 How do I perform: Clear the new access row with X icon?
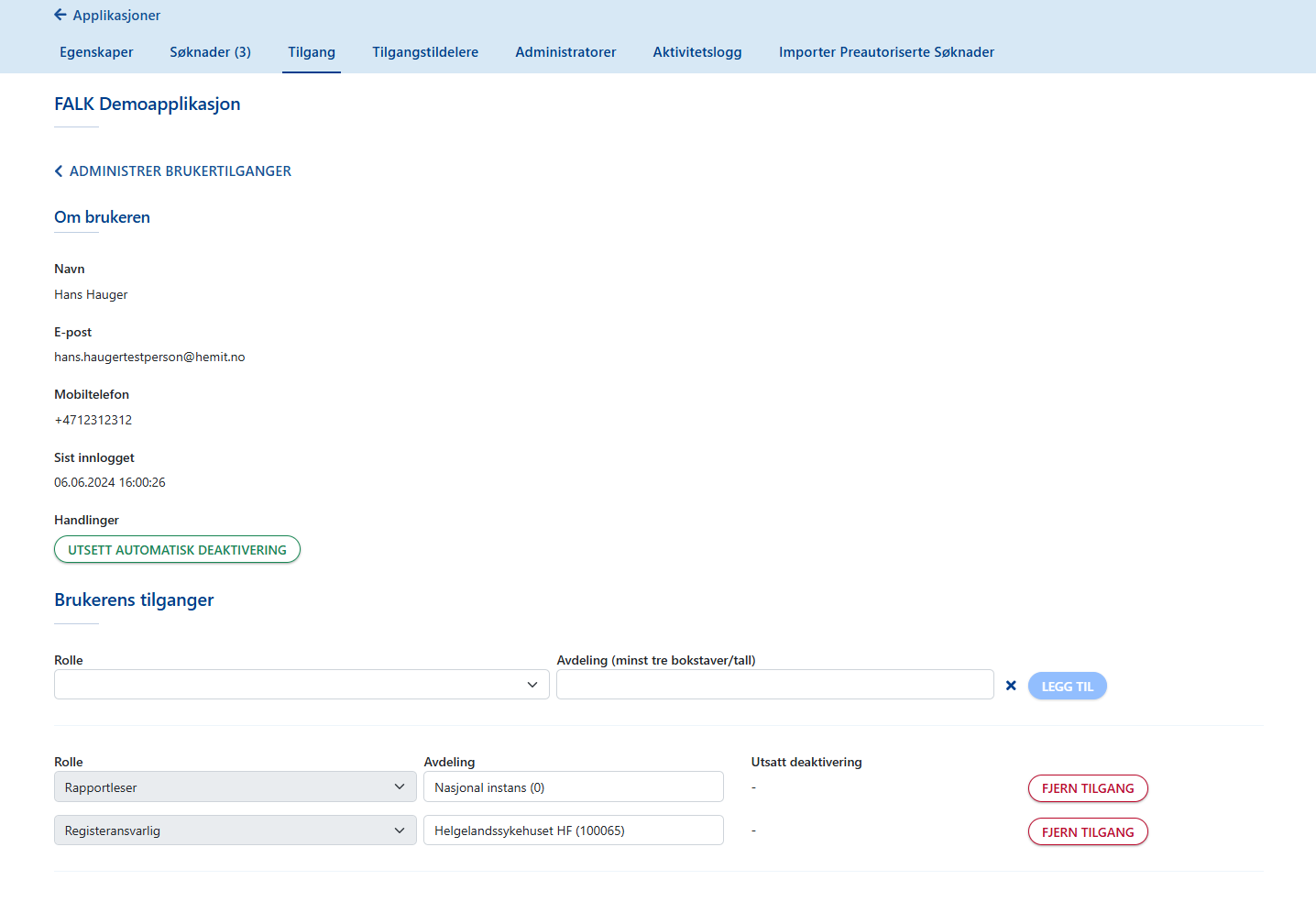click(x=1011, y=686)
